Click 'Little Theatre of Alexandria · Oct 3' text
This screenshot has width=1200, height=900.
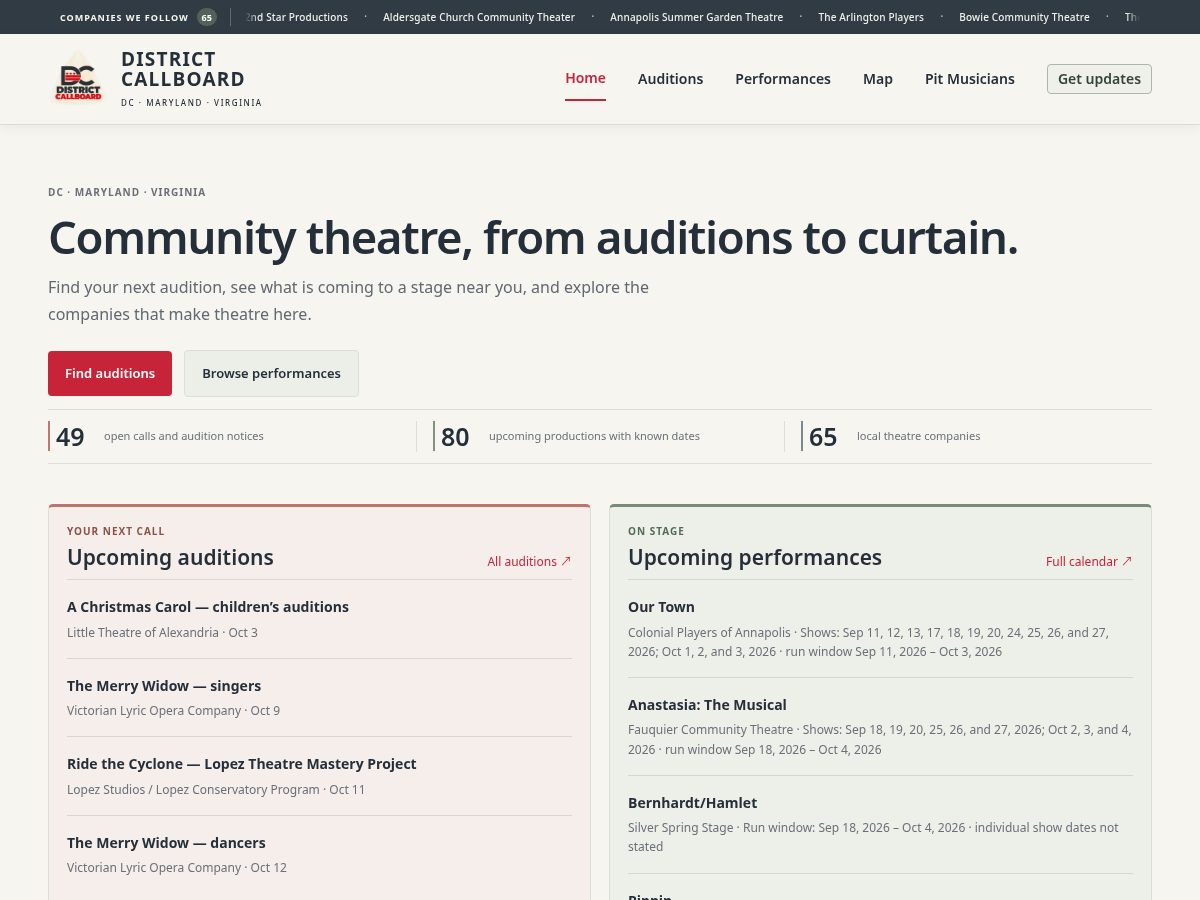pos(162,632)
